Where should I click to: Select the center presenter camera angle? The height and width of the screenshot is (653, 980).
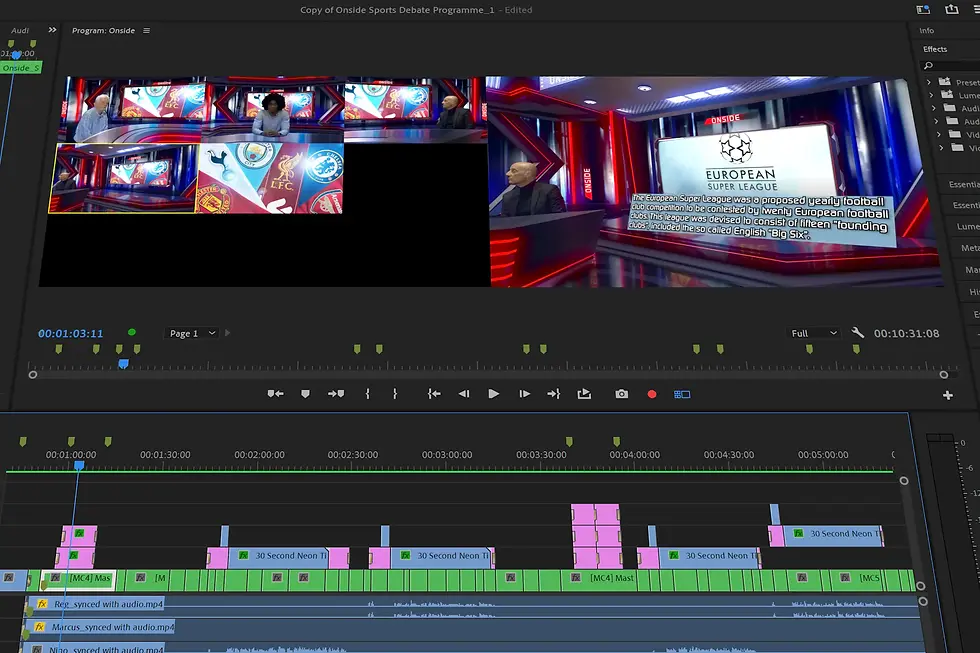272,110
